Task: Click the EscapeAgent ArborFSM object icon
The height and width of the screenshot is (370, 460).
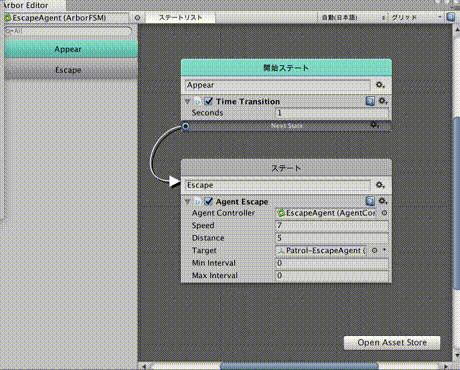Action: coord(8,18)
